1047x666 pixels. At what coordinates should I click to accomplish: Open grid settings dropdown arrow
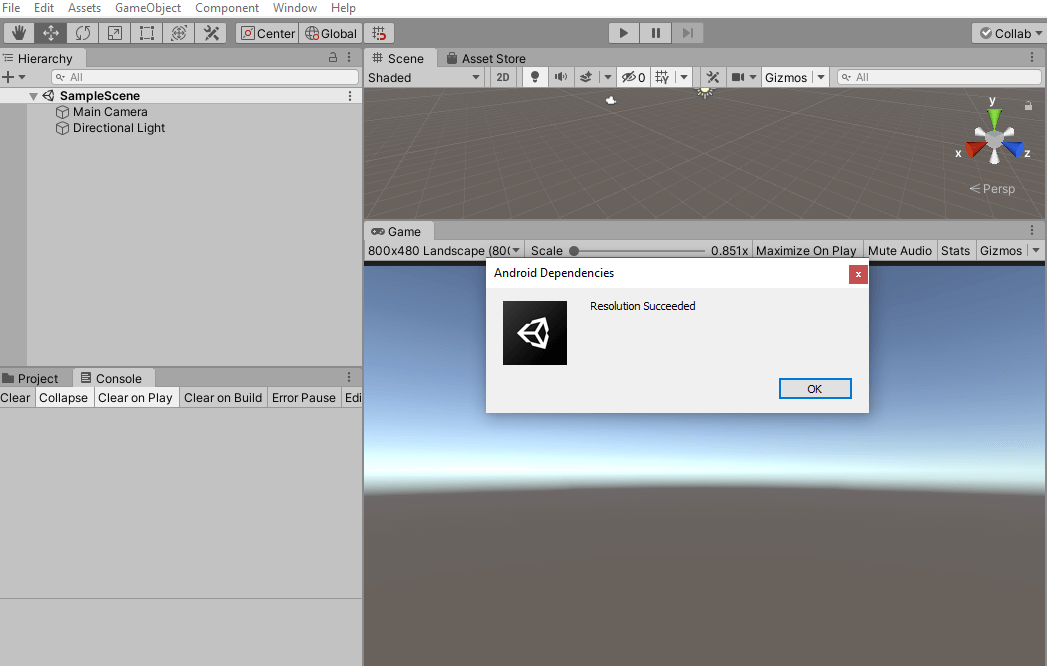click(684, 77)
